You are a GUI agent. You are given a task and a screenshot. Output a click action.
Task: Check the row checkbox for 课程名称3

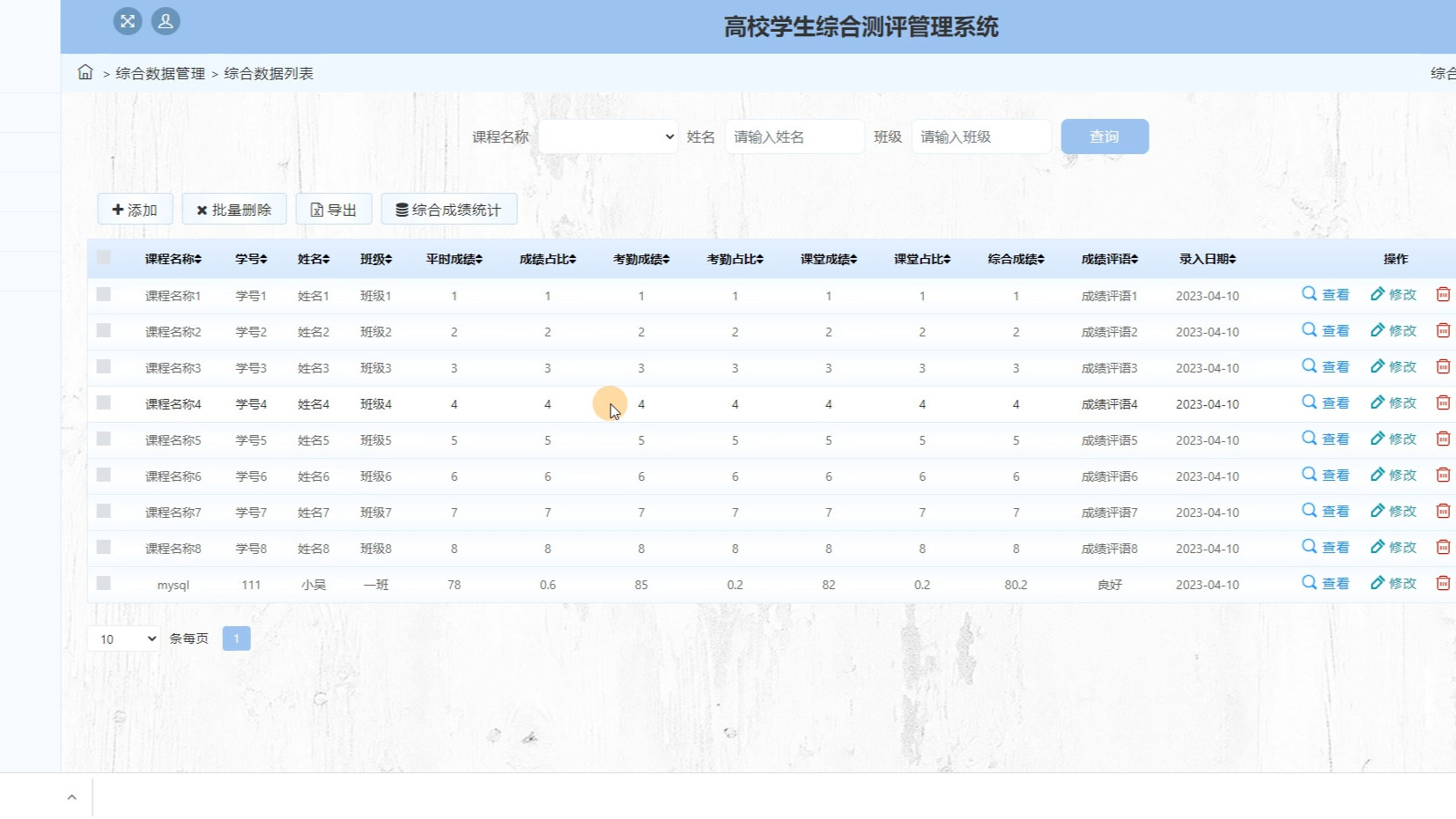(103, 366)
